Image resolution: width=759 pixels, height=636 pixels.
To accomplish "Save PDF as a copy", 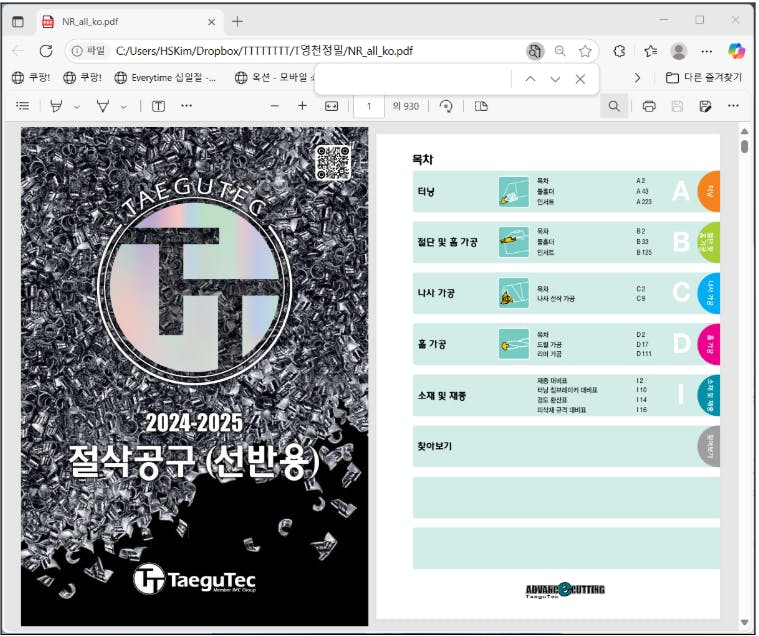I will pos(705,106).
